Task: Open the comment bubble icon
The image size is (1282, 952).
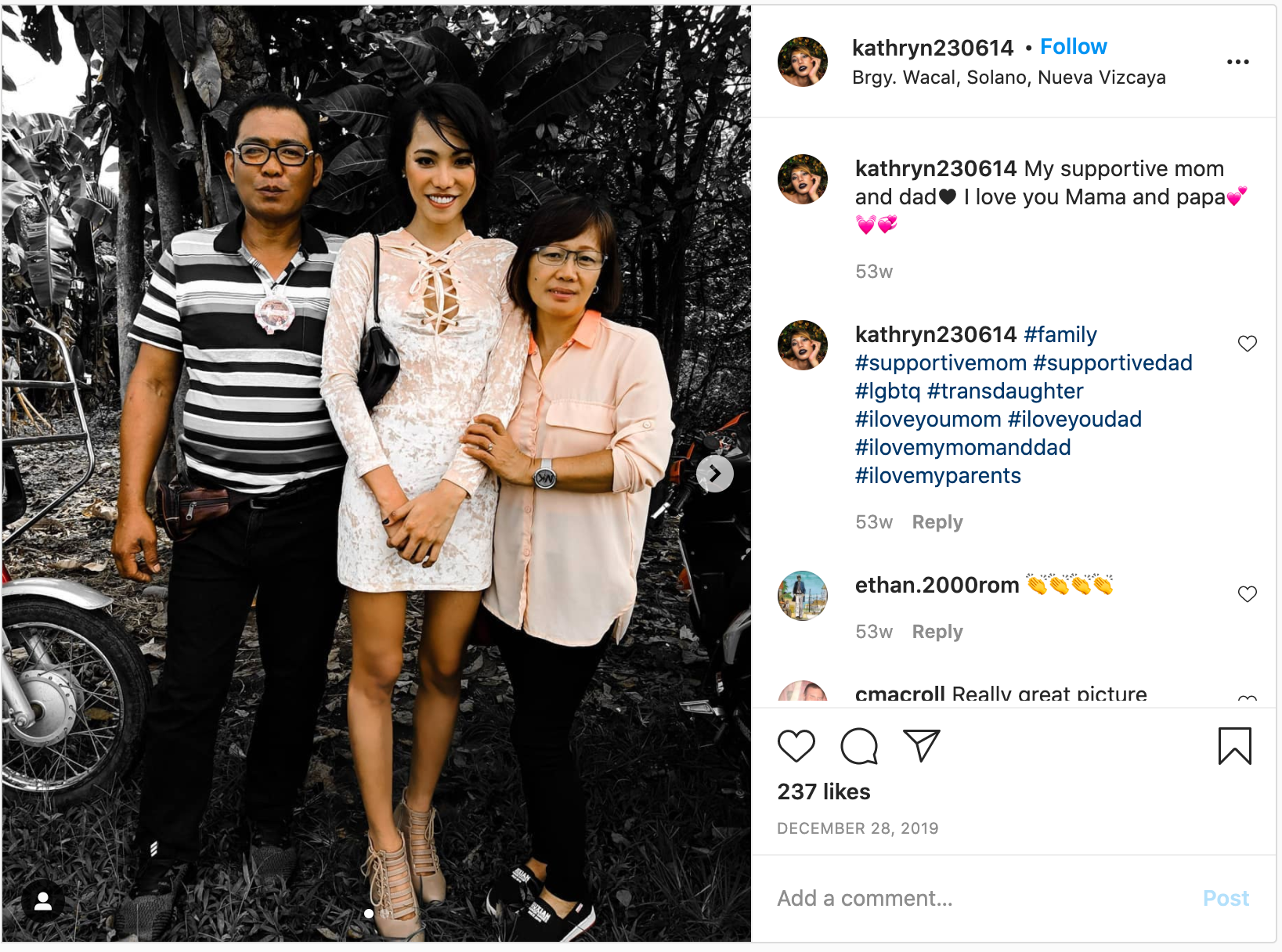Action: [x=859, y=746]
